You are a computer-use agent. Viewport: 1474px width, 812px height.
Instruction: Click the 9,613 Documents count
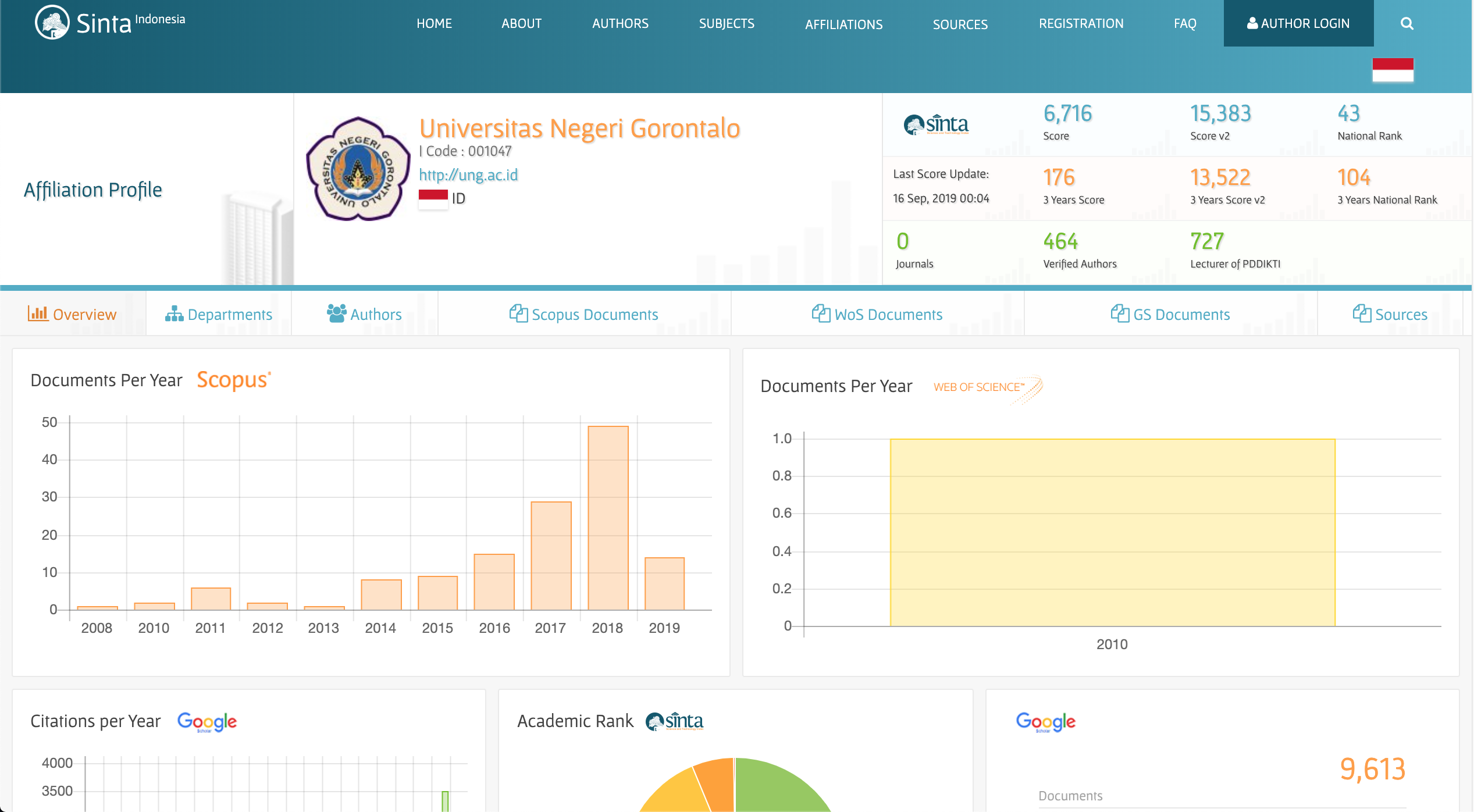click(1373, 769)
